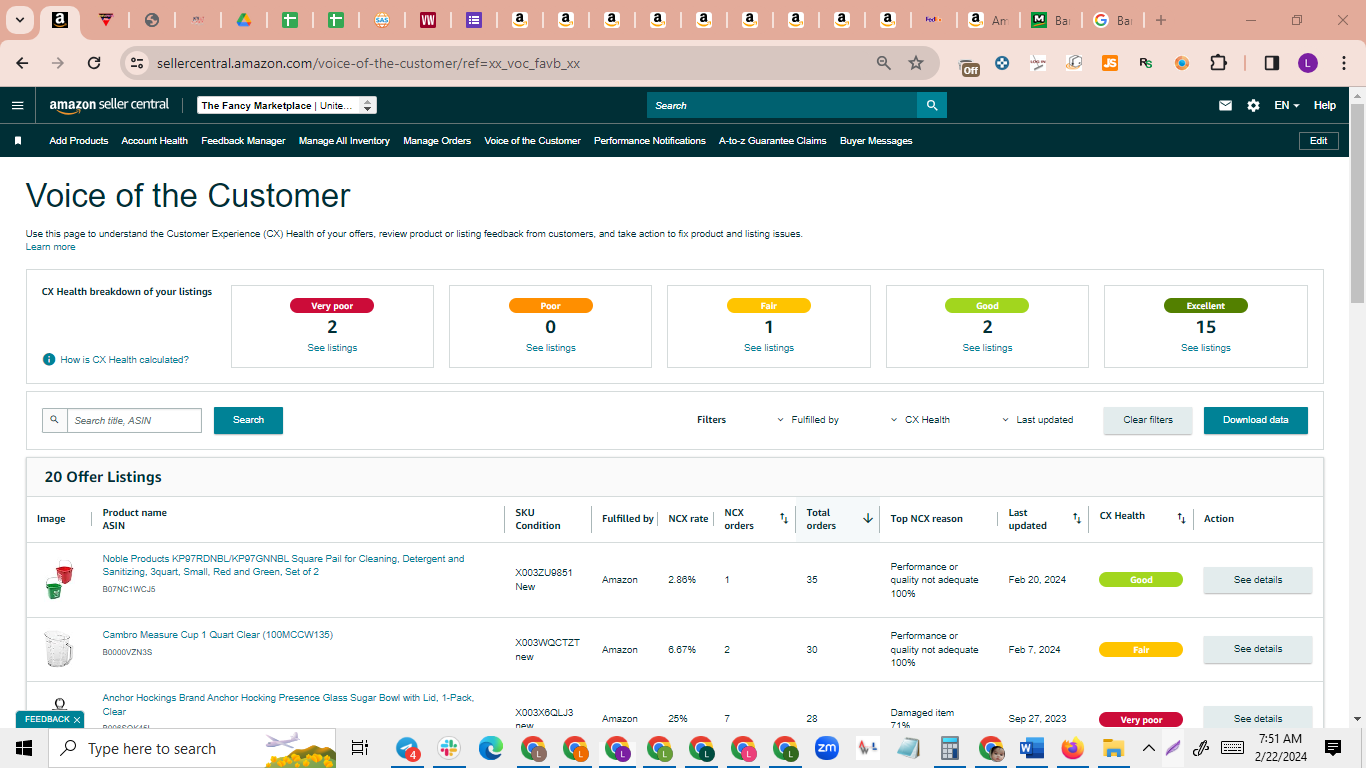The width and height of the screenshot is (1366, 768).
Task: Open the EN language dropdown
Action: [x=1286, y=105]
